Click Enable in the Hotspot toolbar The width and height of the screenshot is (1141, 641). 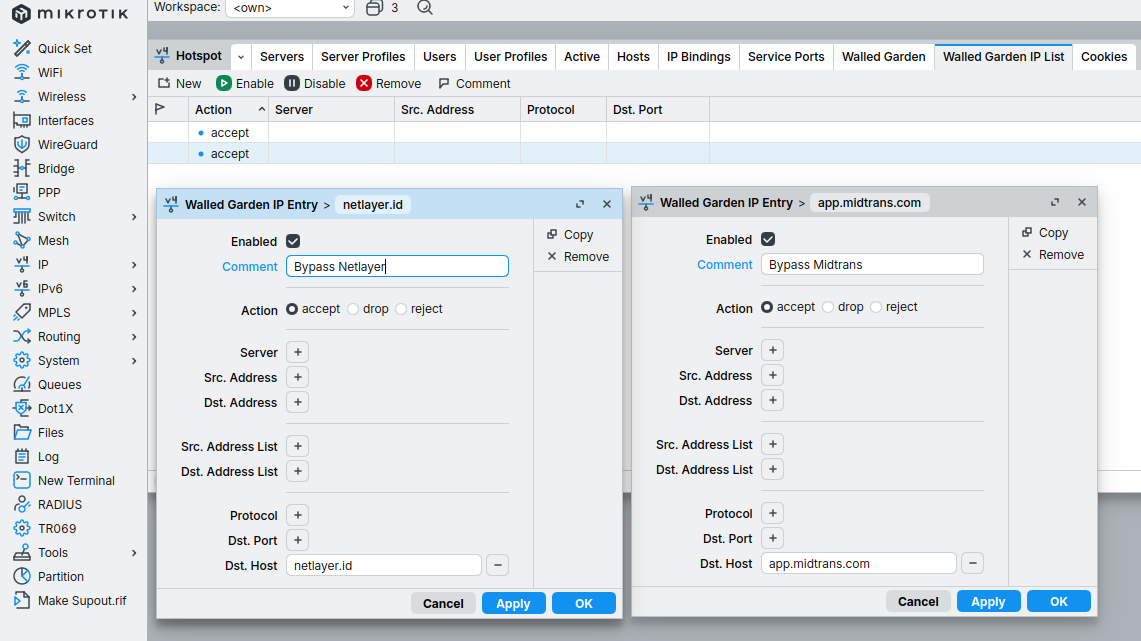coord(245,84)
